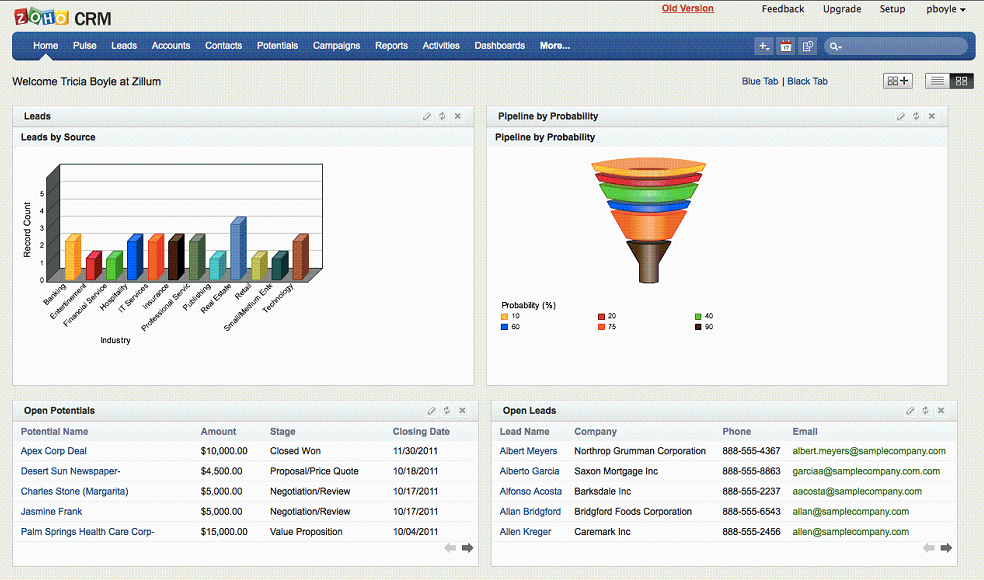Image resolution: width=984 pixels, height=580 pixels.
Task: Open the Activities tab
Action: (441, 46)
